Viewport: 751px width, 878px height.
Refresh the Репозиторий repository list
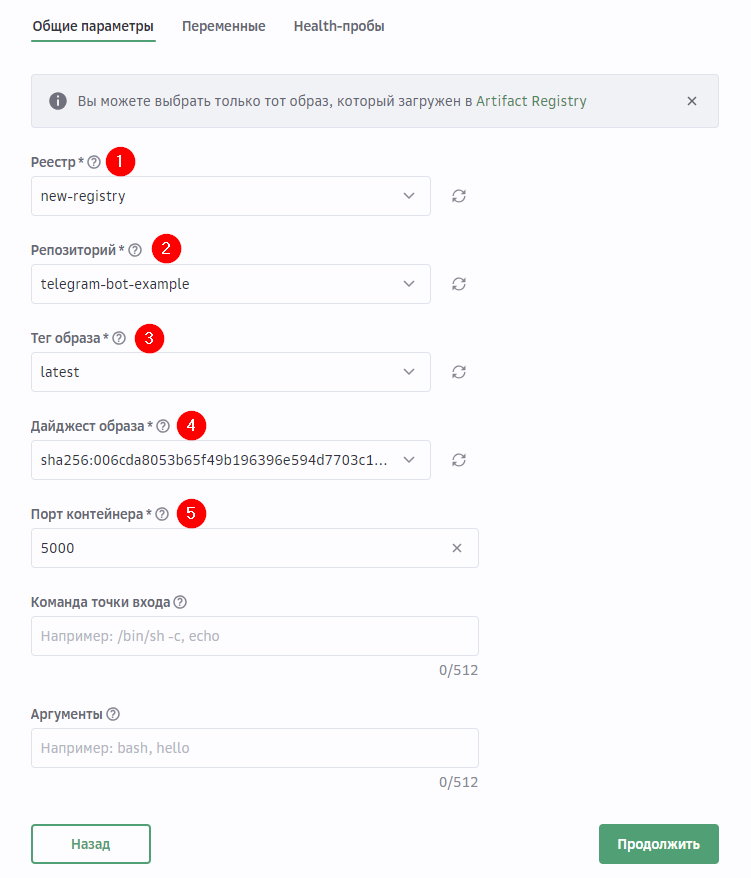click(x=459, y=284)
